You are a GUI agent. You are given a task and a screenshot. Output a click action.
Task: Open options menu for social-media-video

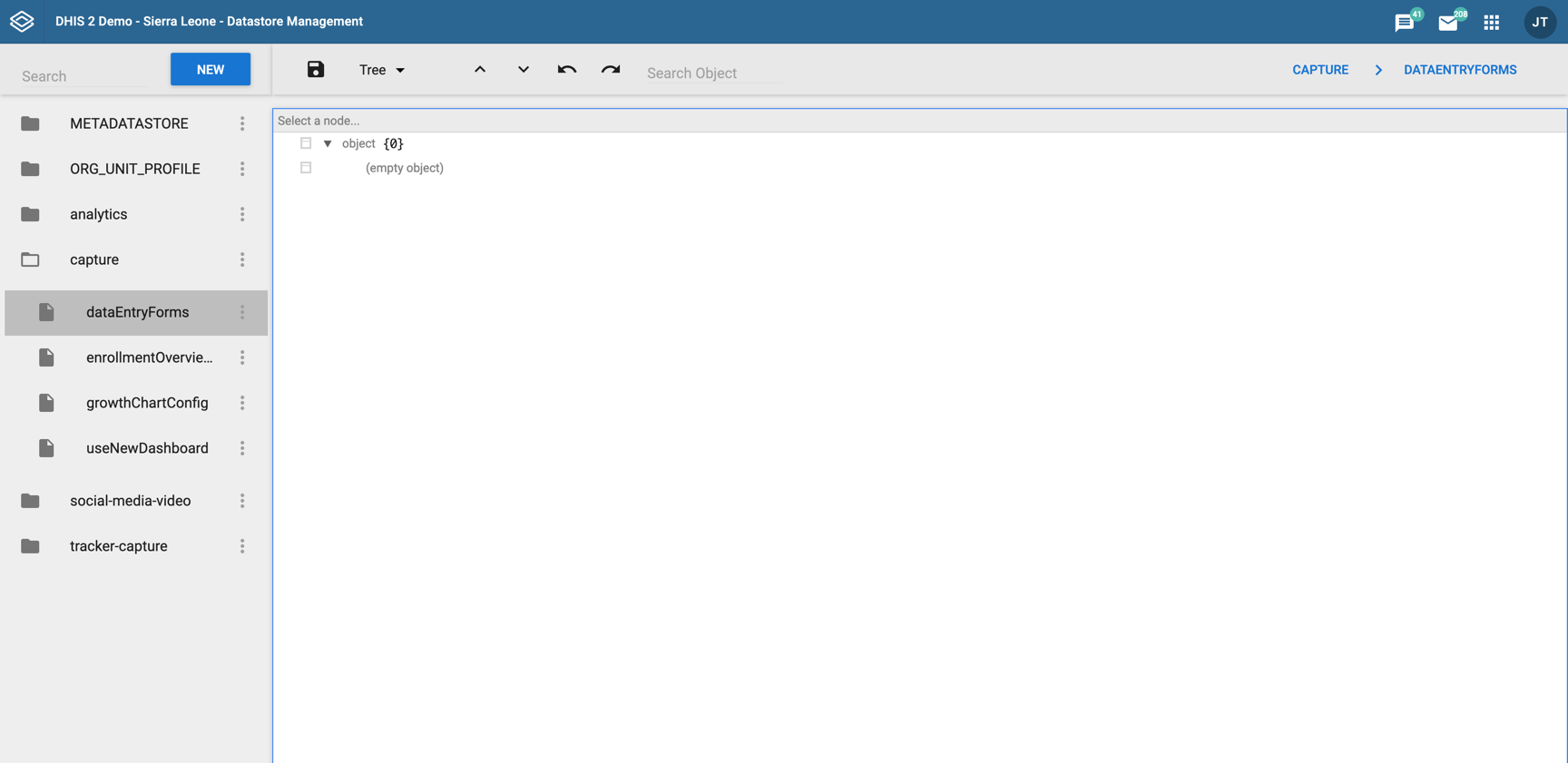point(242,501)
